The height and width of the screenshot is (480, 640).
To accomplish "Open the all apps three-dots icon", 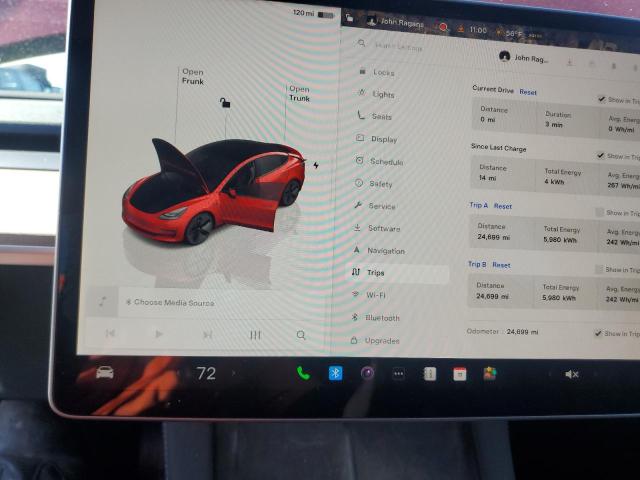I will pos(398,373).
